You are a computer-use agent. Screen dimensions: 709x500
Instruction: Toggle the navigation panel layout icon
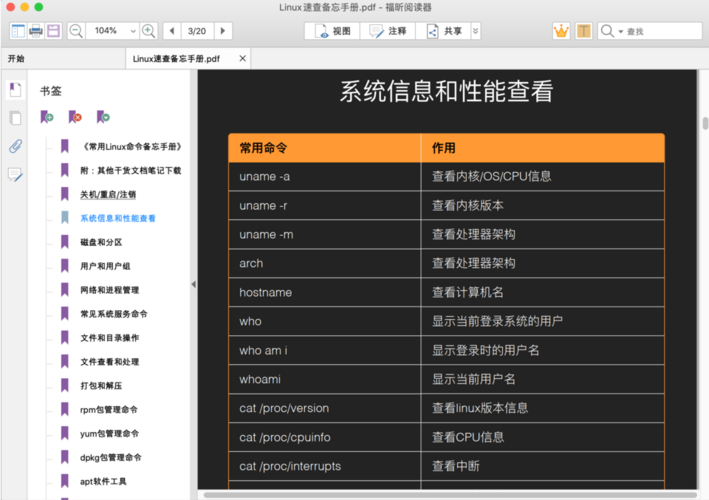tap(18, 31)
